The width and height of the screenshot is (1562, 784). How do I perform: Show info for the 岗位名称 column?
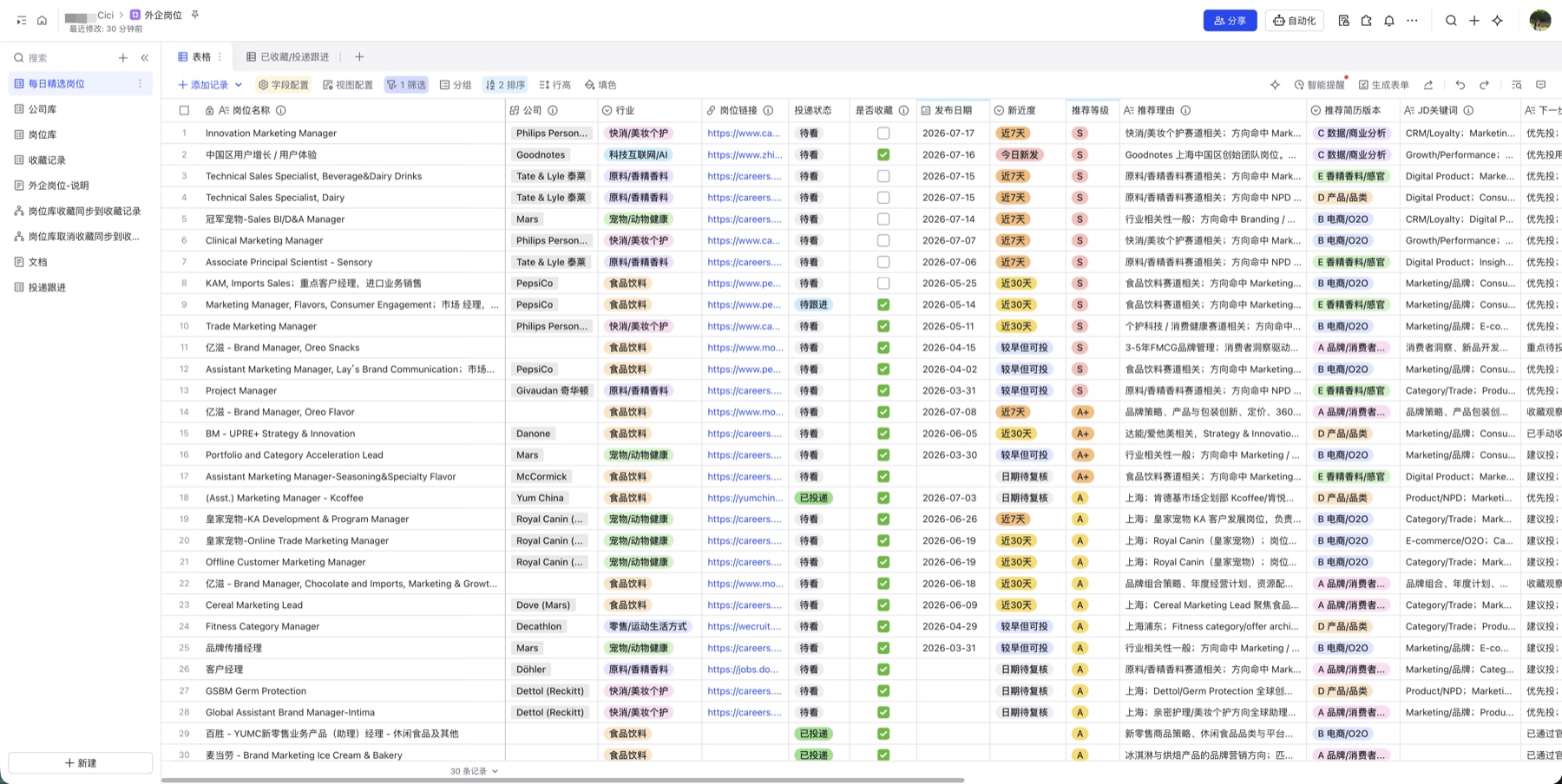click(281, 110)
